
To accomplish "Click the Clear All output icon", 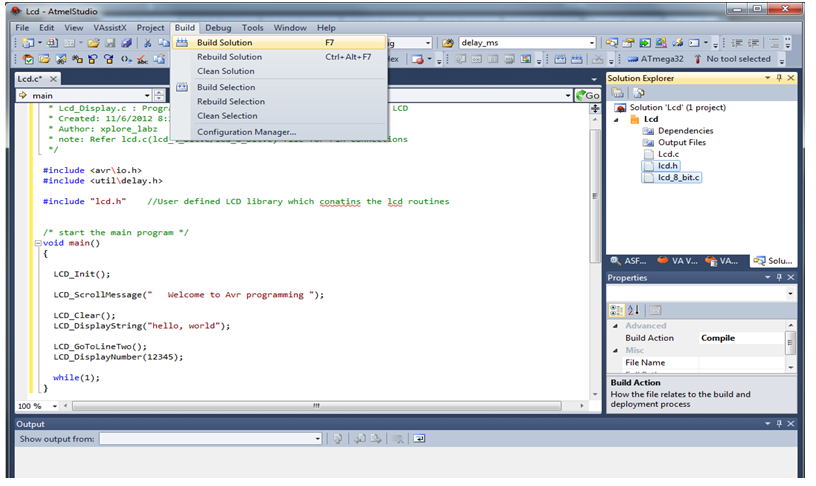I will pyautogui.click(x=398, y=439).
